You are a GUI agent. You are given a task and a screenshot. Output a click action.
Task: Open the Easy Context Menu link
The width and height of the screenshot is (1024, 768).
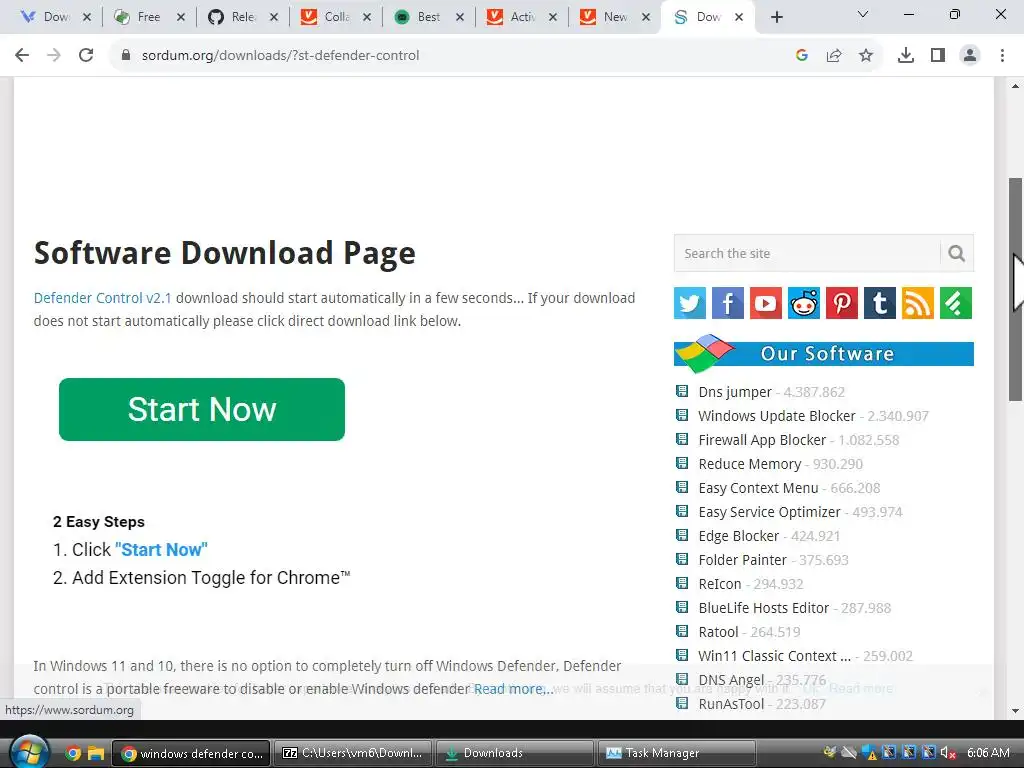(x=758, y=488)
